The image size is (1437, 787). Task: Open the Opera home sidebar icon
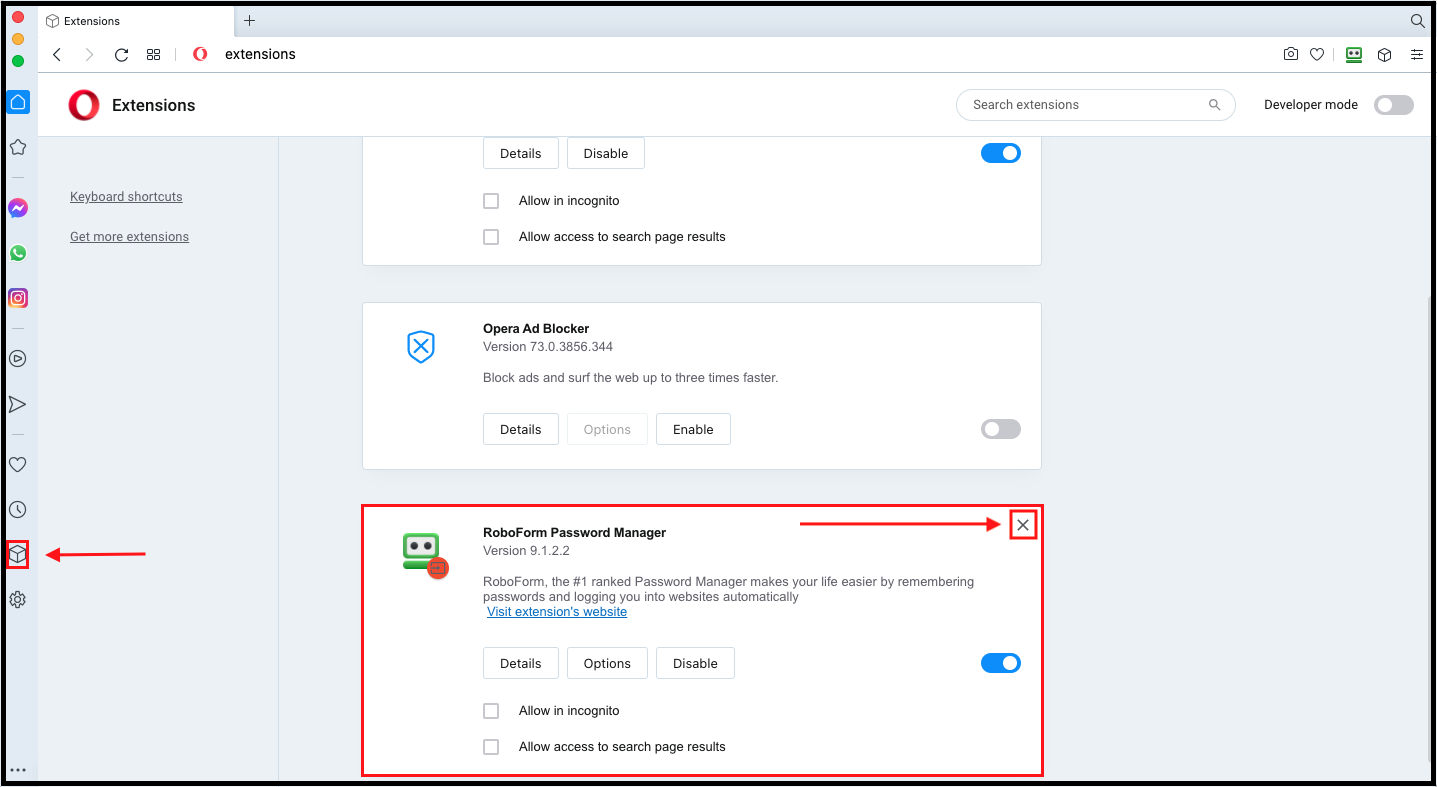[18, 102]
